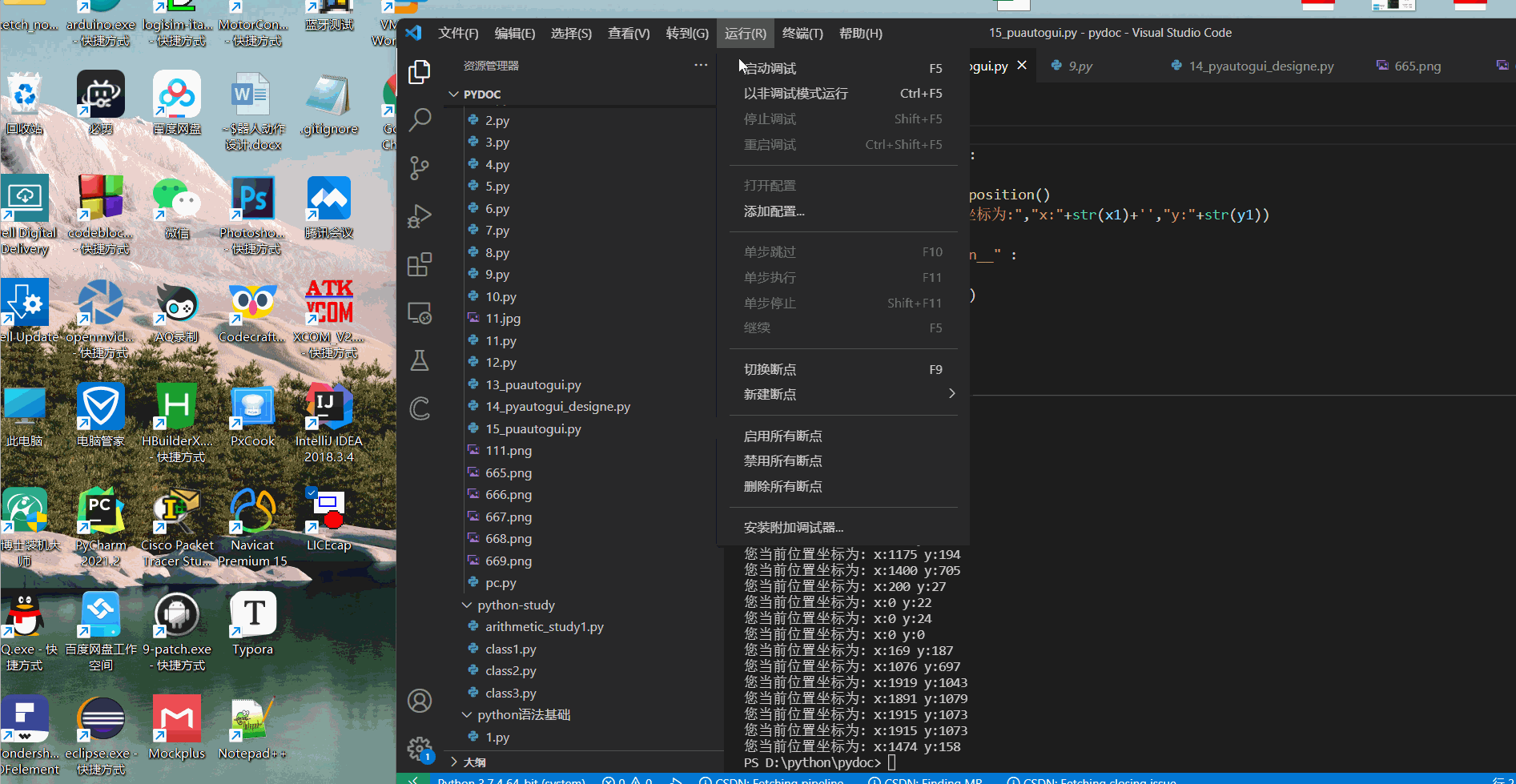
Task: Choose 以非调试模式运行 in the Run menu
Action: click(x=843, y=94)
